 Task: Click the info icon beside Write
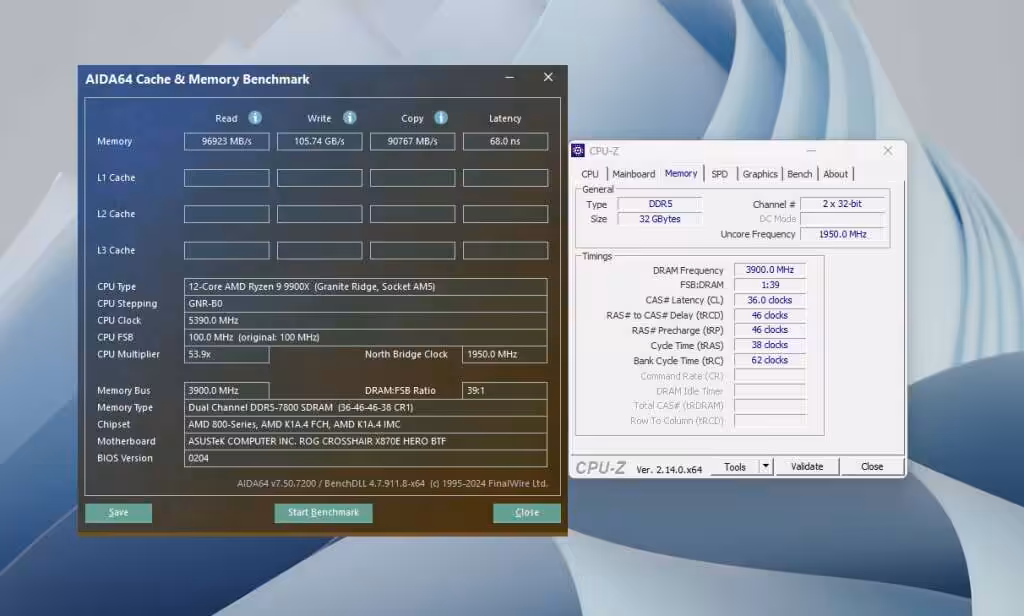point(349,117)
